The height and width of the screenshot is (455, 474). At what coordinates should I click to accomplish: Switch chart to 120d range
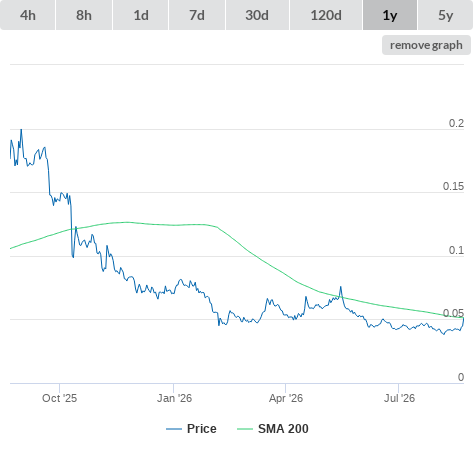(326, 15)
